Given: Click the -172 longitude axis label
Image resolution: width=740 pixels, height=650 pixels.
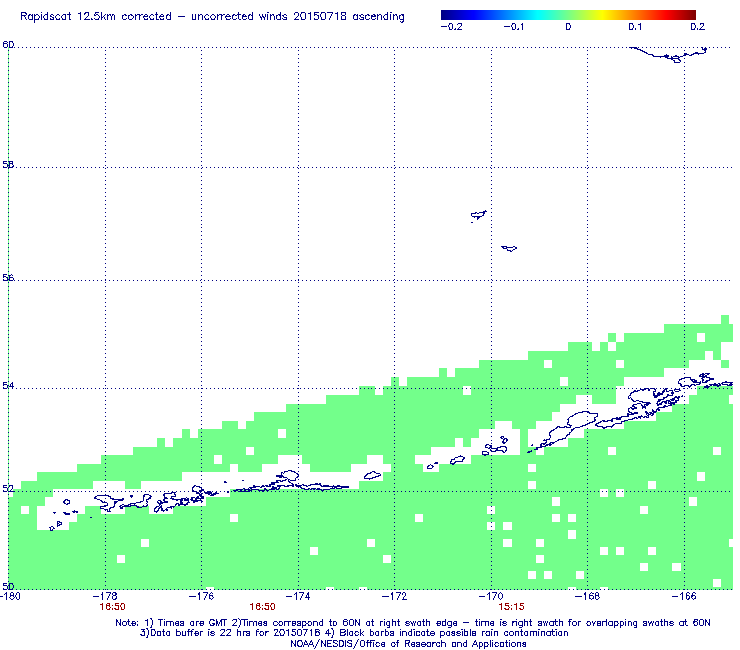Looking at the screenshot, I should point(395,596).
